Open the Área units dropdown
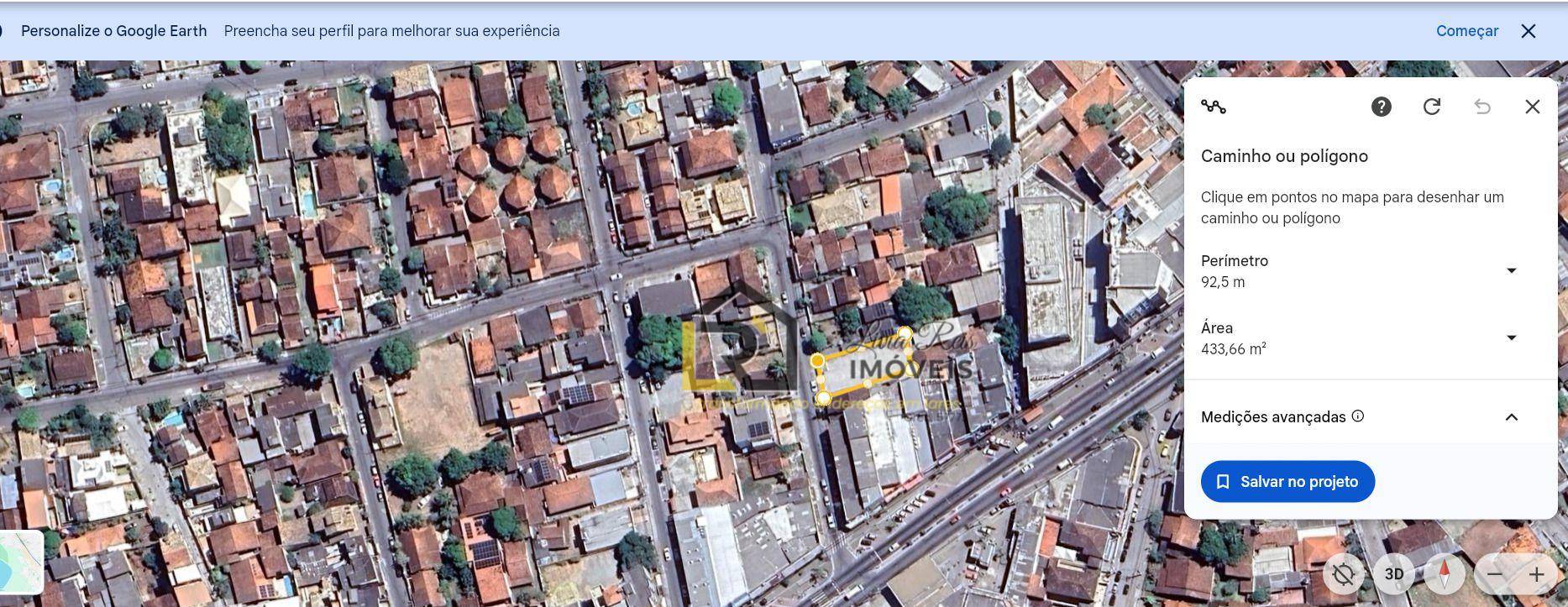Viewport: 1568px width, 607px height. point(1511,338)
